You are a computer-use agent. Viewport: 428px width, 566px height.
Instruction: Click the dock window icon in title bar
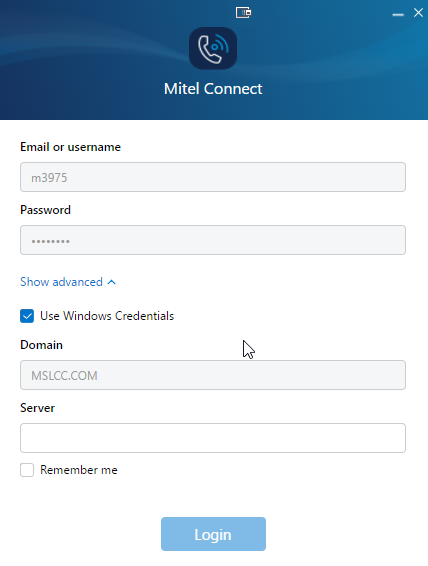pyautogui.click(x=243, y=13)
